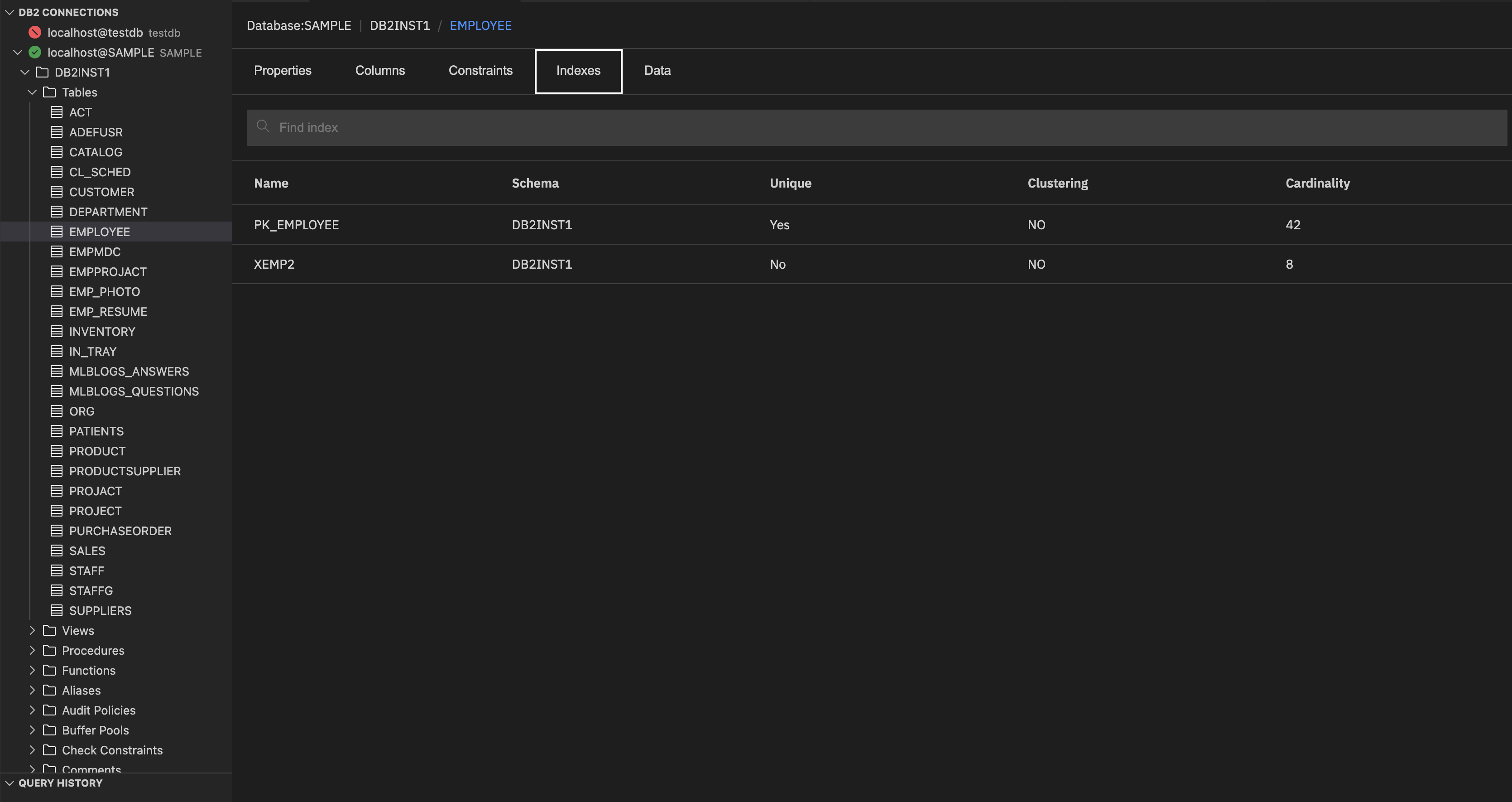Click the table icon beside CUSTOMER
Screen dimensions: 1512x802
pyautogui.click(x=56, y=191)
